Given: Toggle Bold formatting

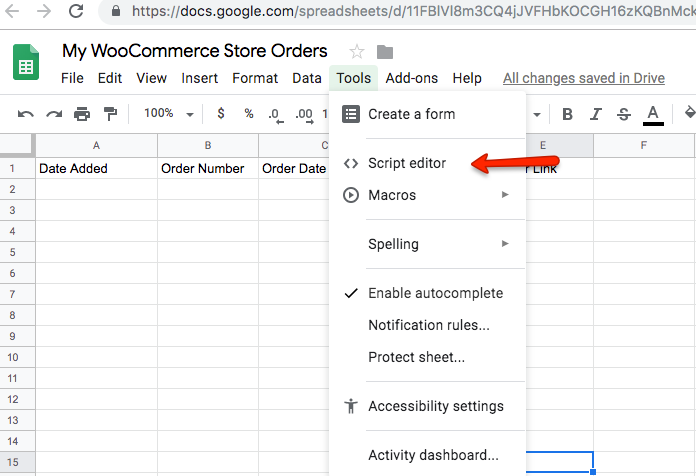Looking at the screenshot, I should click(567, 114).
